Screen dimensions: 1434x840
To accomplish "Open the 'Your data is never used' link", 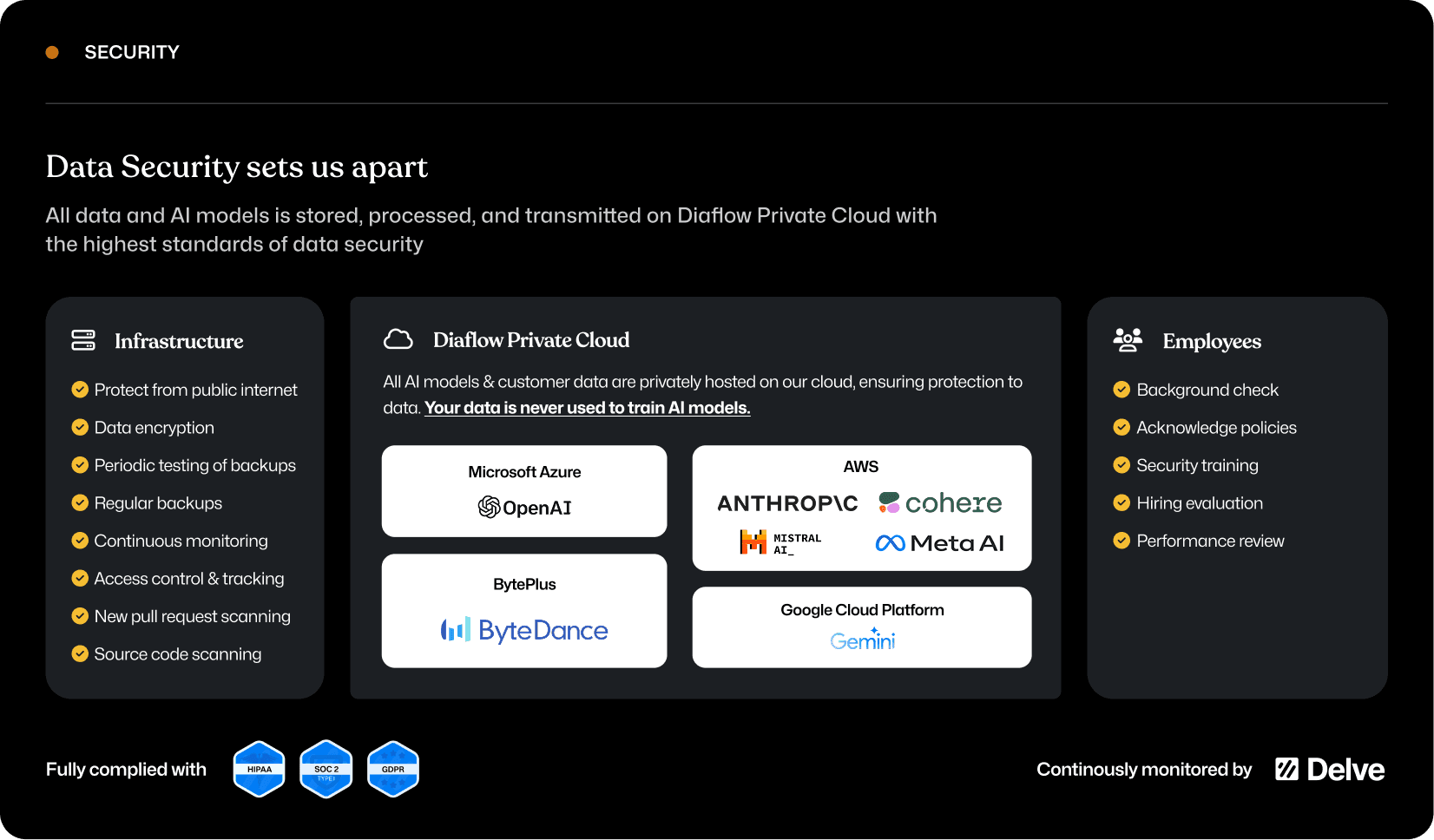I will (587, 408).
